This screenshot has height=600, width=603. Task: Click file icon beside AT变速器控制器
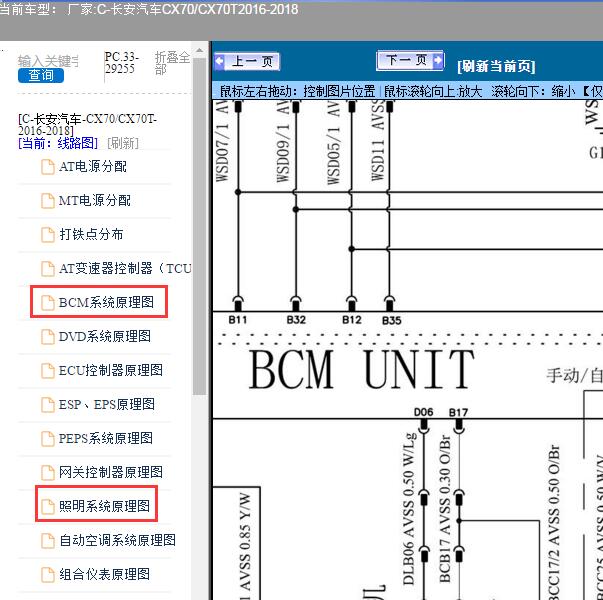tap(48, 268)
